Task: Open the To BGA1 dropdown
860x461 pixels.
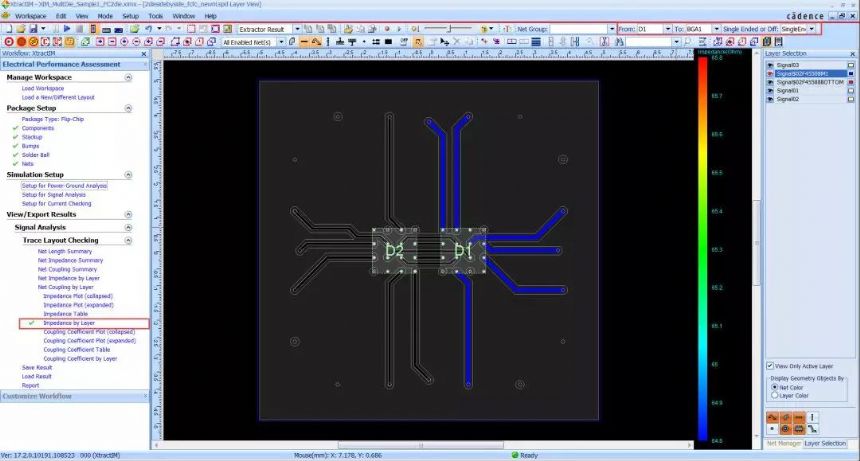Action: coord(716,29)
